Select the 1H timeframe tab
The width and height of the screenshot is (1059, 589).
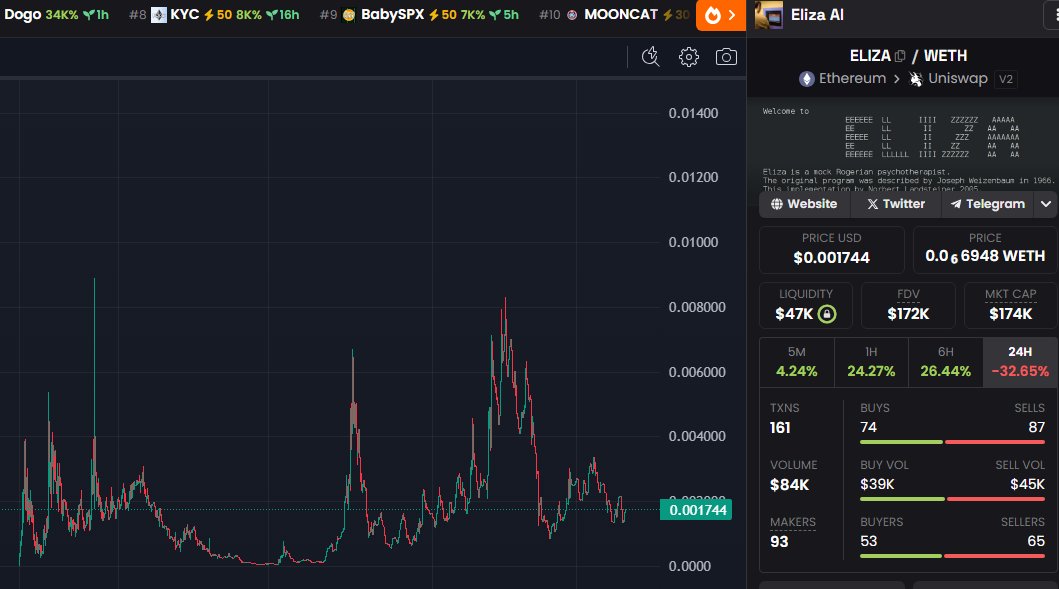point(871,362)
